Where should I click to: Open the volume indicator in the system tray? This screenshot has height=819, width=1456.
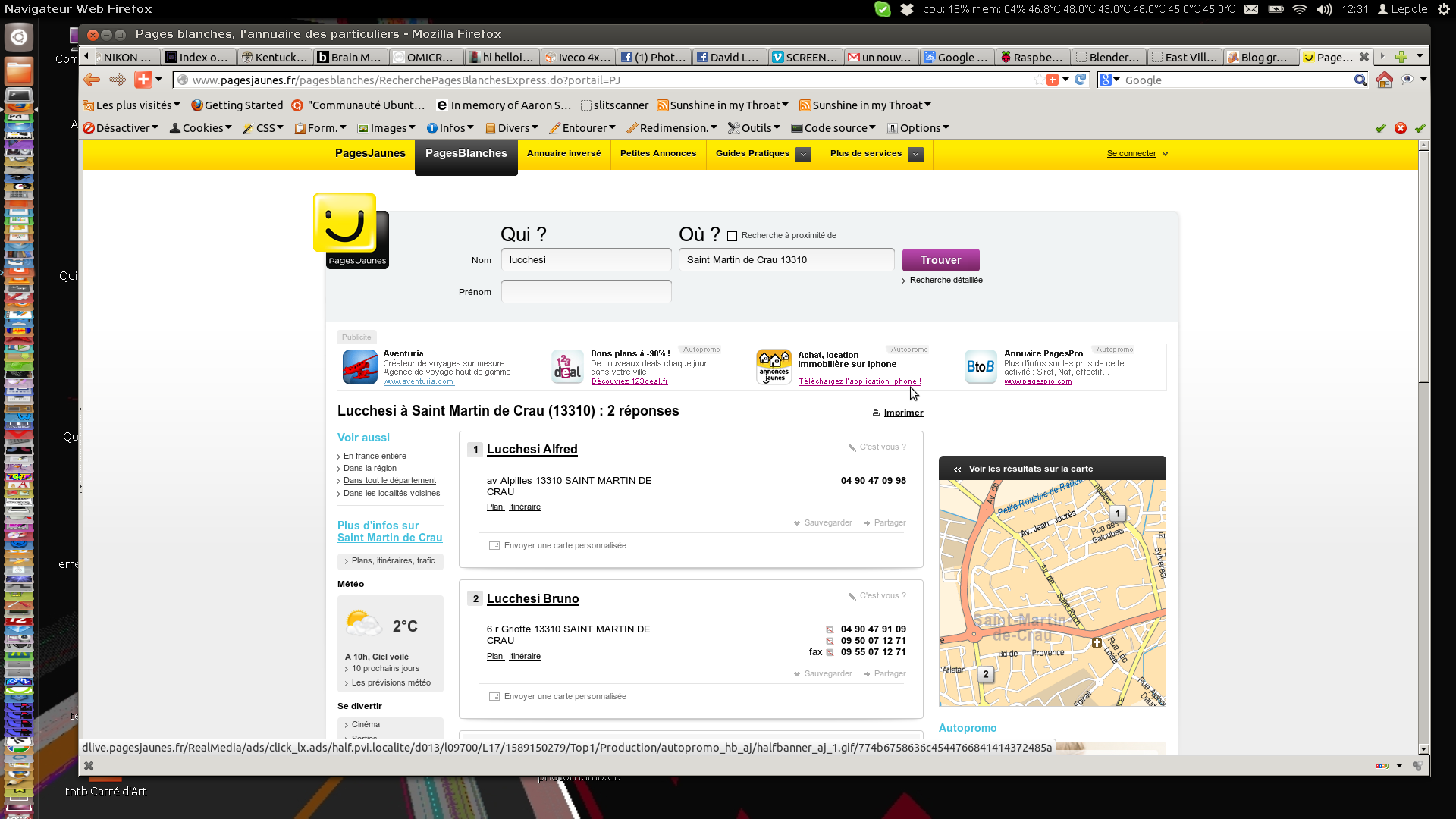coord(1324,9)
